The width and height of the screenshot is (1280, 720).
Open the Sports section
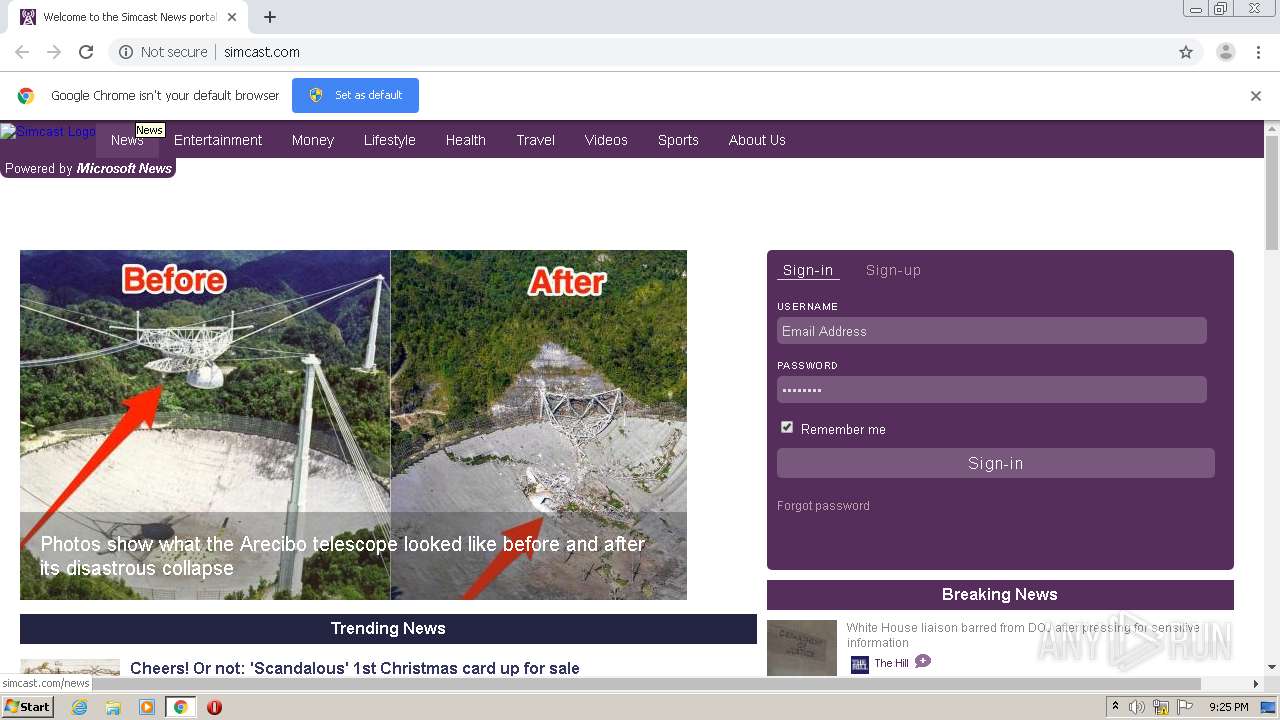[678, 140]
